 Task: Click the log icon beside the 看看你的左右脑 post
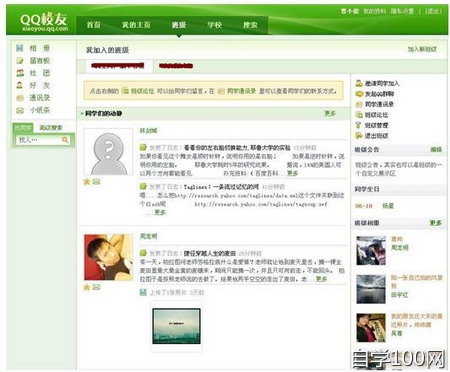(x=143, y=147)
